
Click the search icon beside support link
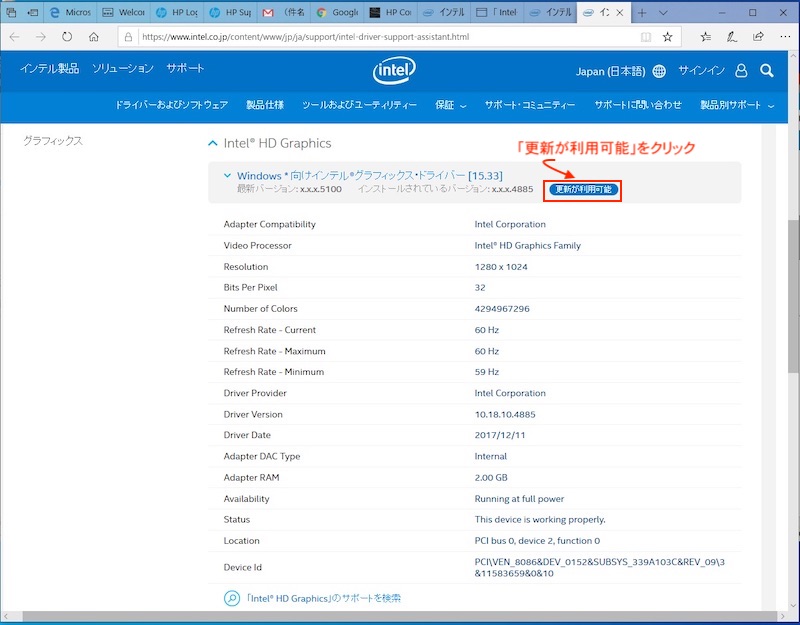point(232,598)
